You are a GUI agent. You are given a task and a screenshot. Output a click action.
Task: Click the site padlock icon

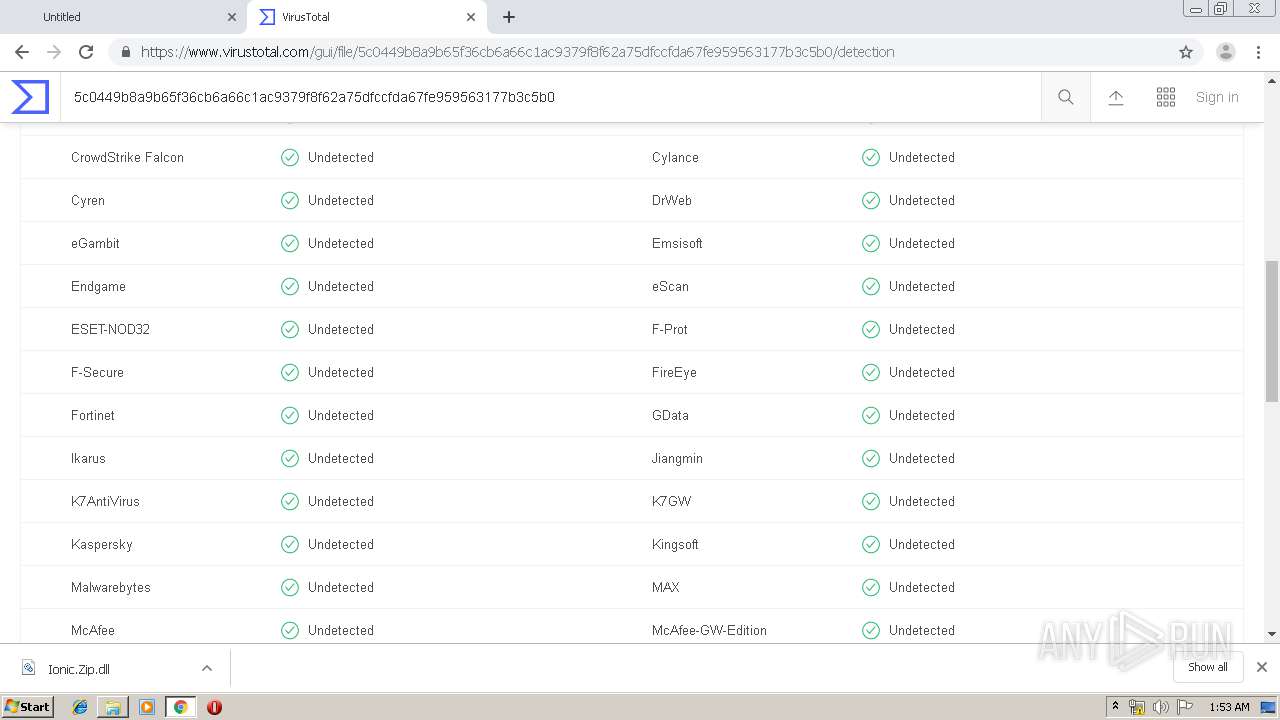tap(126, 52)
